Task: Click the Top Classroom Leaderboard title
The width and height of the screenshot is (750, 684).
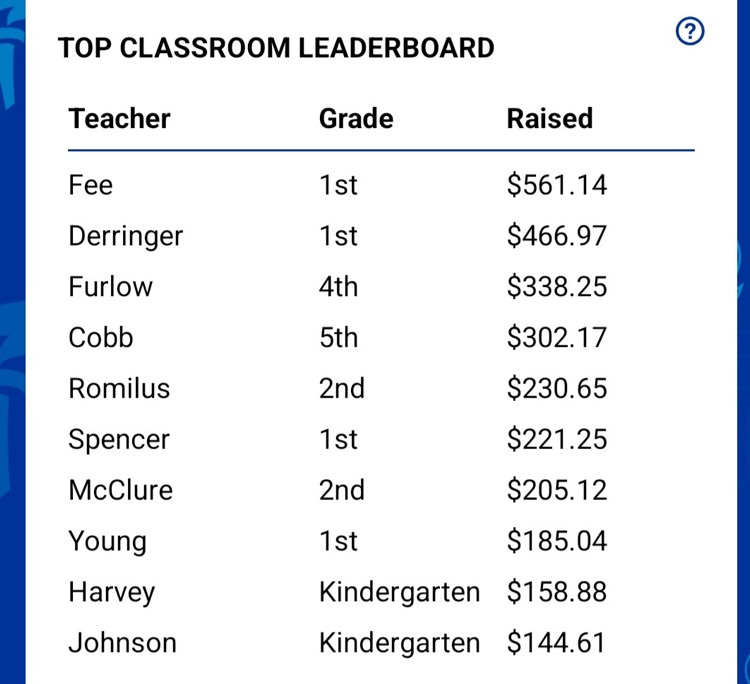Action: [x=276, y=48]
